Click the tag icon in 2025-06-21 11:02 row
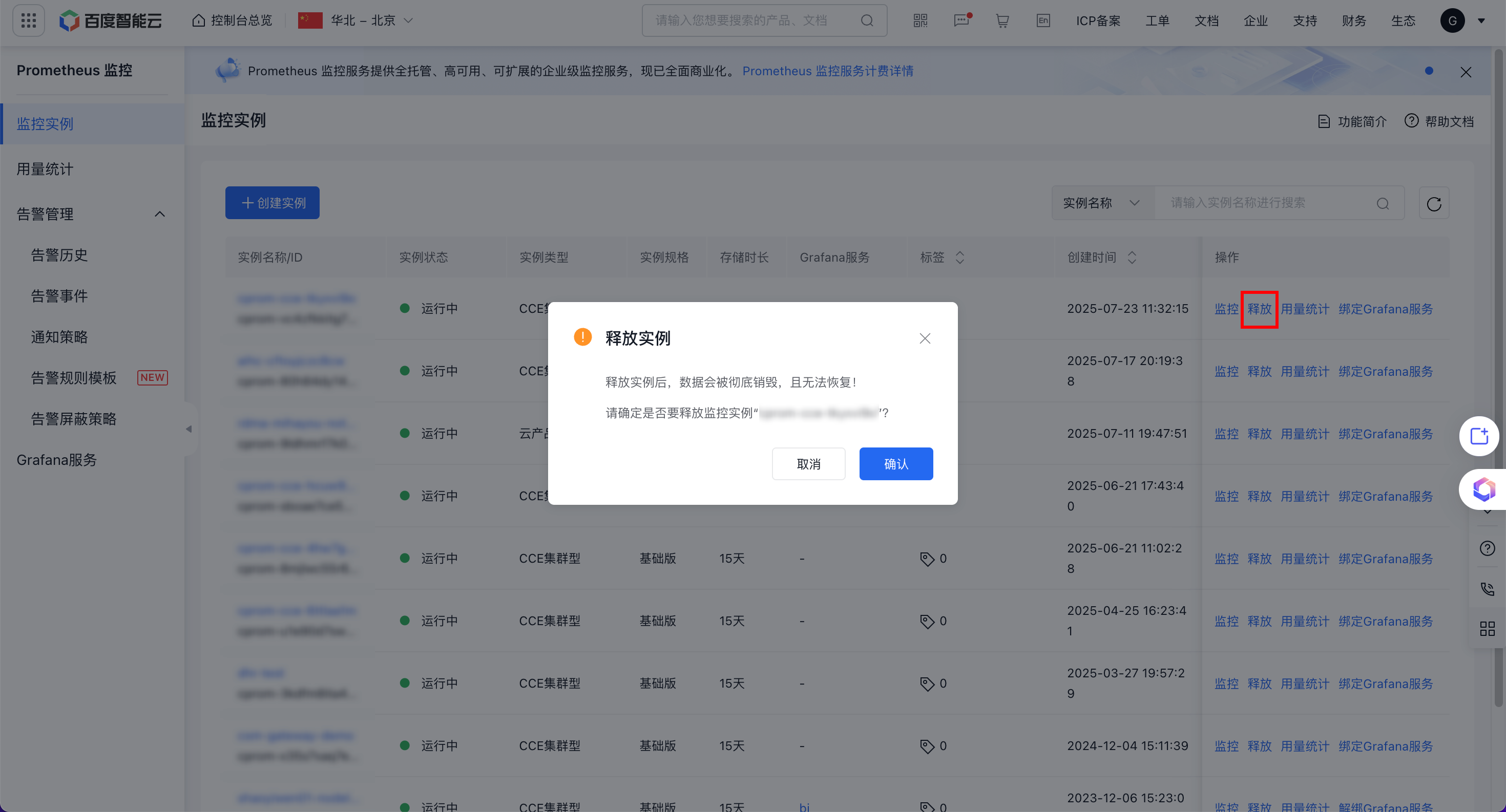This screenshot has width=1506, height=812. click(x=927, y=559)
